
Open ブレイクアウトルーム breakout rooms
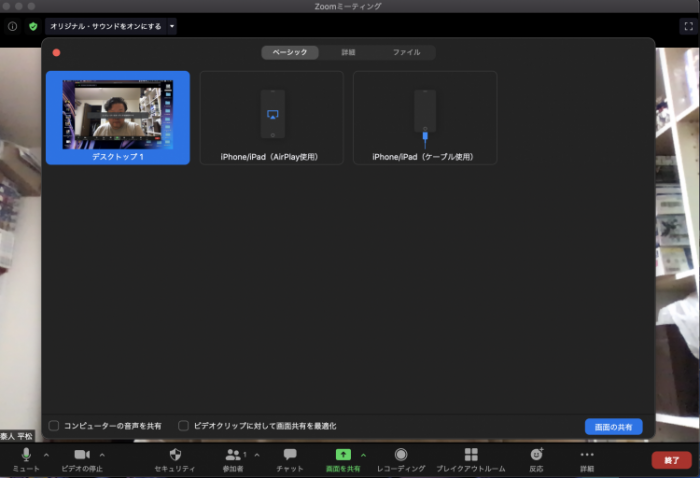point(471,460)
